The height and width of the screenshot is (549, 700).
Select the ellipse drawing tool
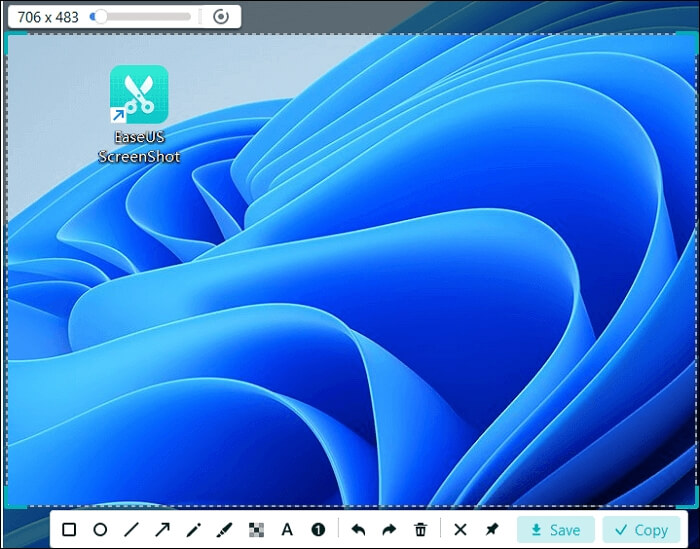click(100, 530)
